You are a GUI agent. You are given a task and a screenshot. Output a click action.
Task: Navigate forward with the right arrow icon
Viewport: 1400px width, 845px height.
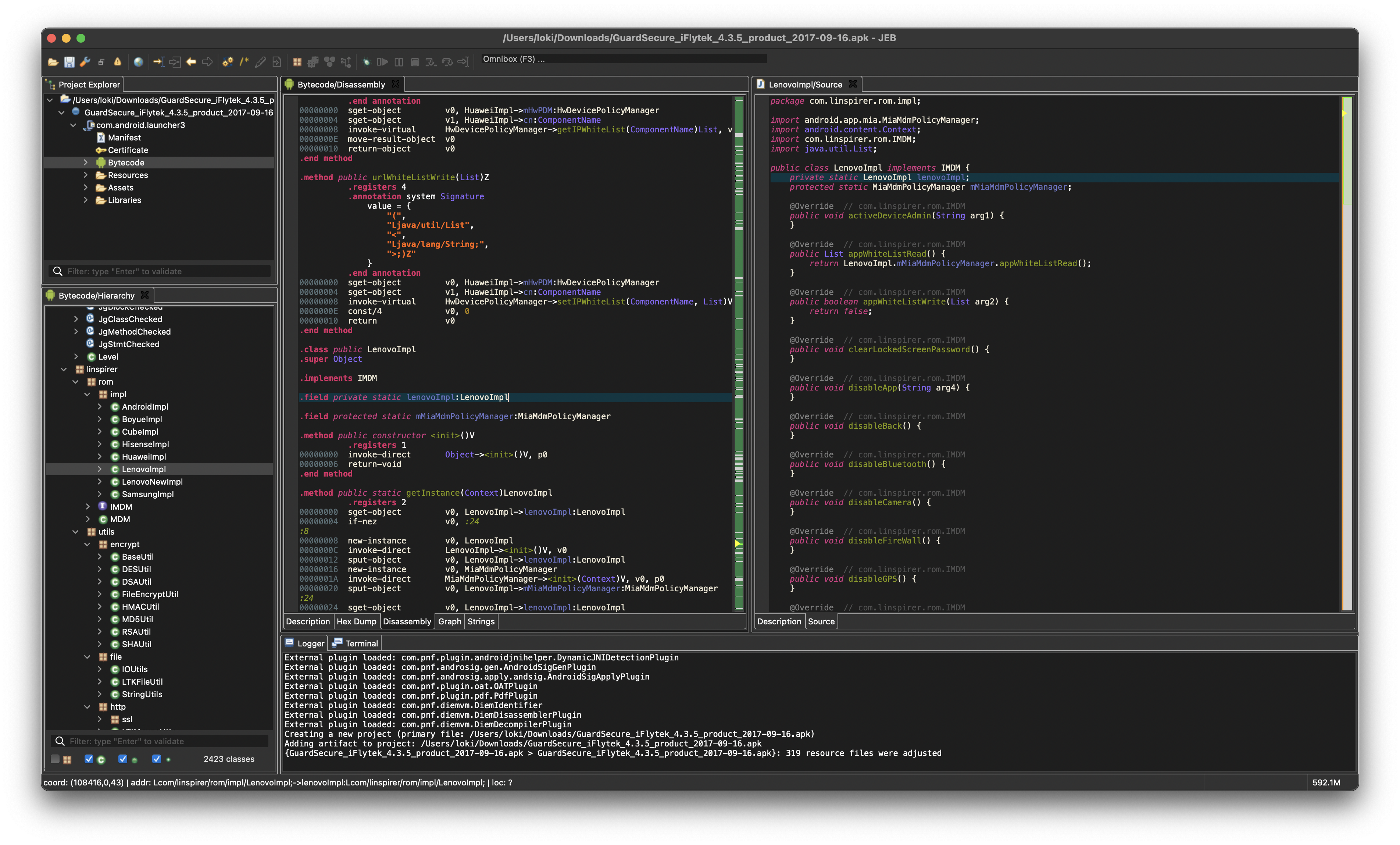click(207, 62)
